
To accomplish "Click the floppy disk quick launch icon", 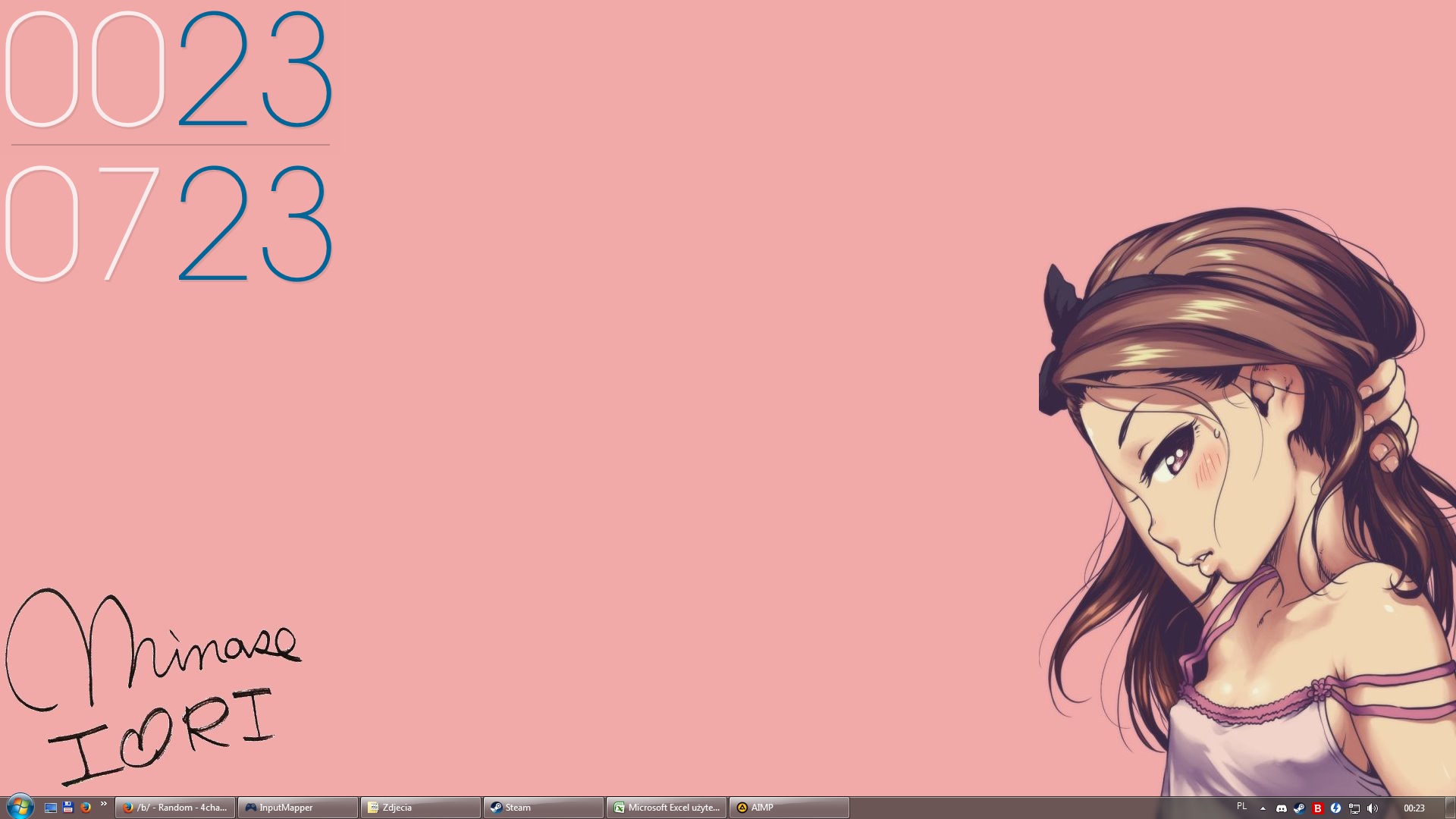I will tap(67, 808).
